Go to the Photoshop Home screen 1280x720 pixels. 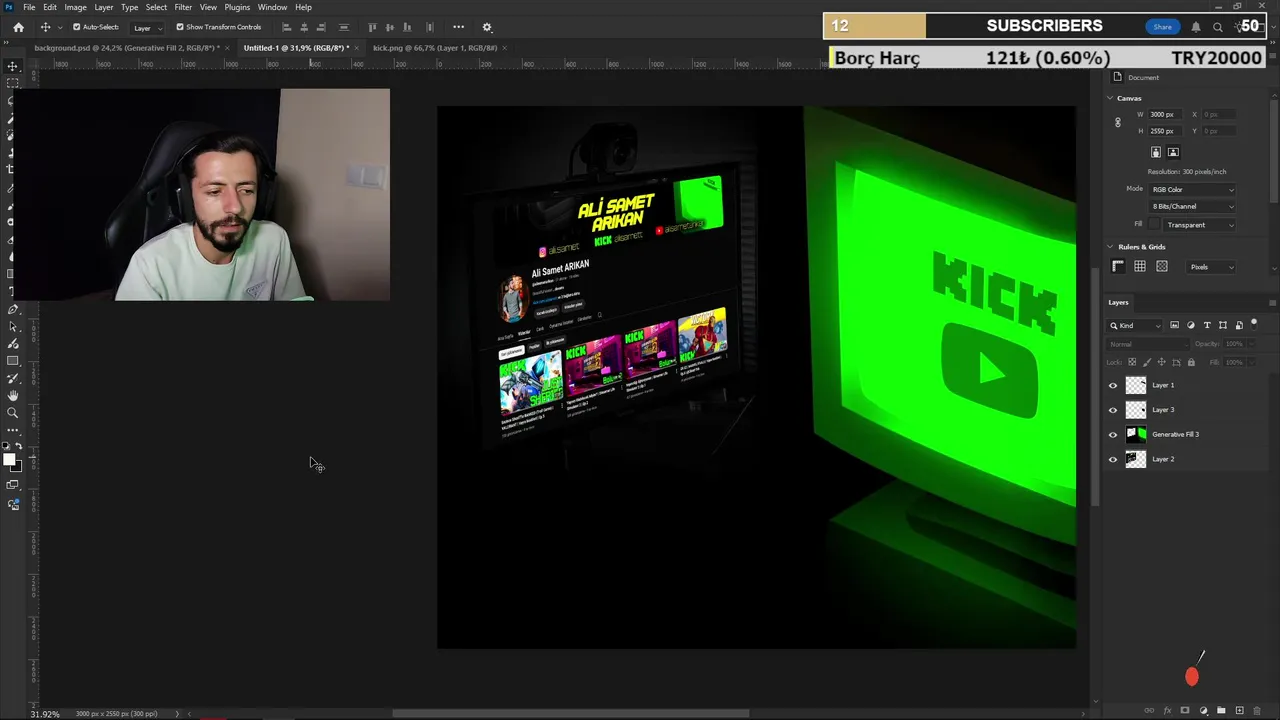click(18, 27)
